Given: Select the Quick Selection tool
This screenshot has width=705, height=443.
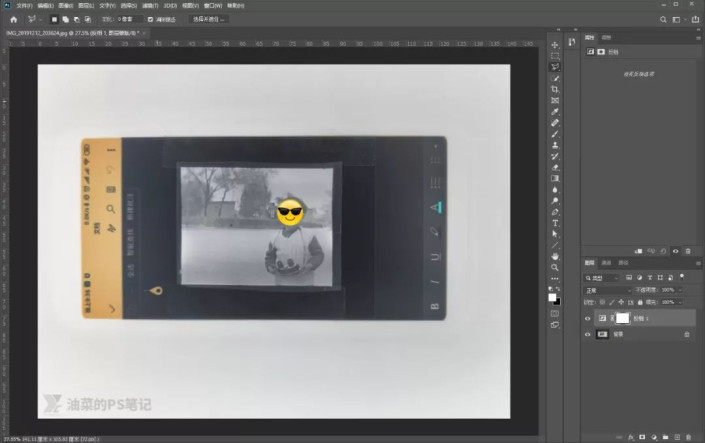Looking at the screenshot, I should pyautogui.click(x=555, y=78).
